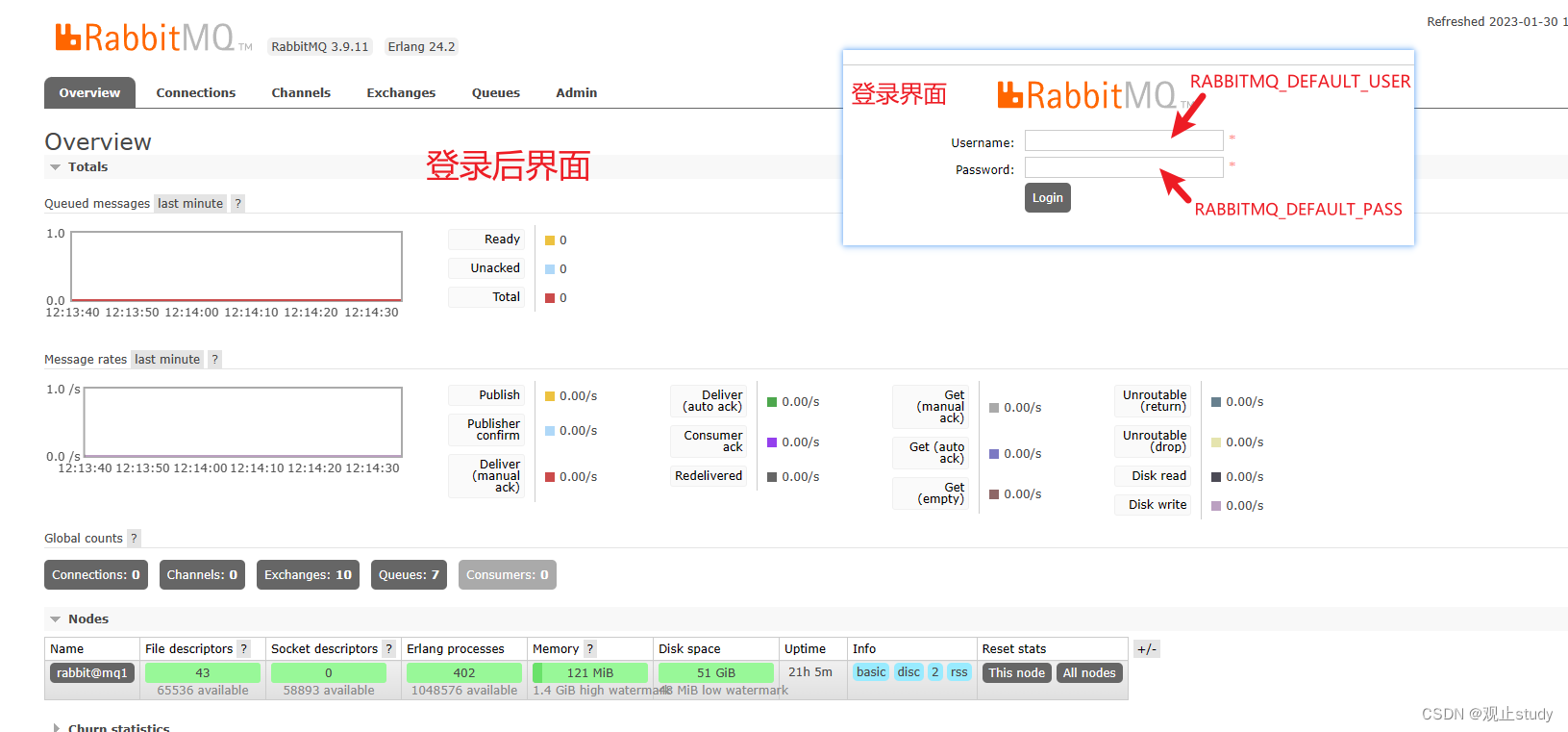Click the Disk space 51 GiB bar
Viewport: 1568px width, 732px height.
coord(716,672)
